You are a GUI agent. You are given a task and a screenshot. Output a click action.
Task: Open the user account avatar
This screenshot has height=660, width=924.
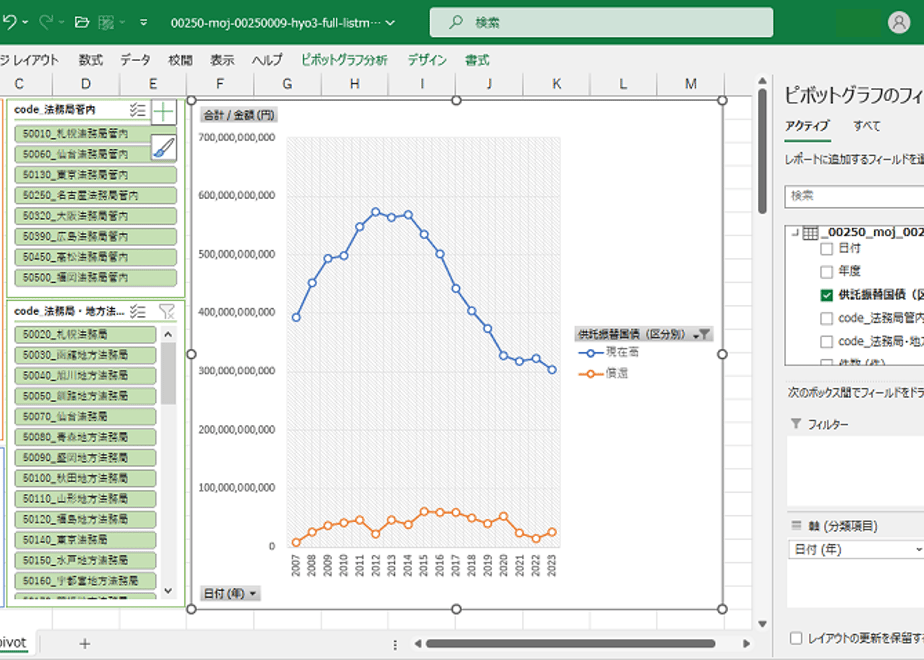899,22
